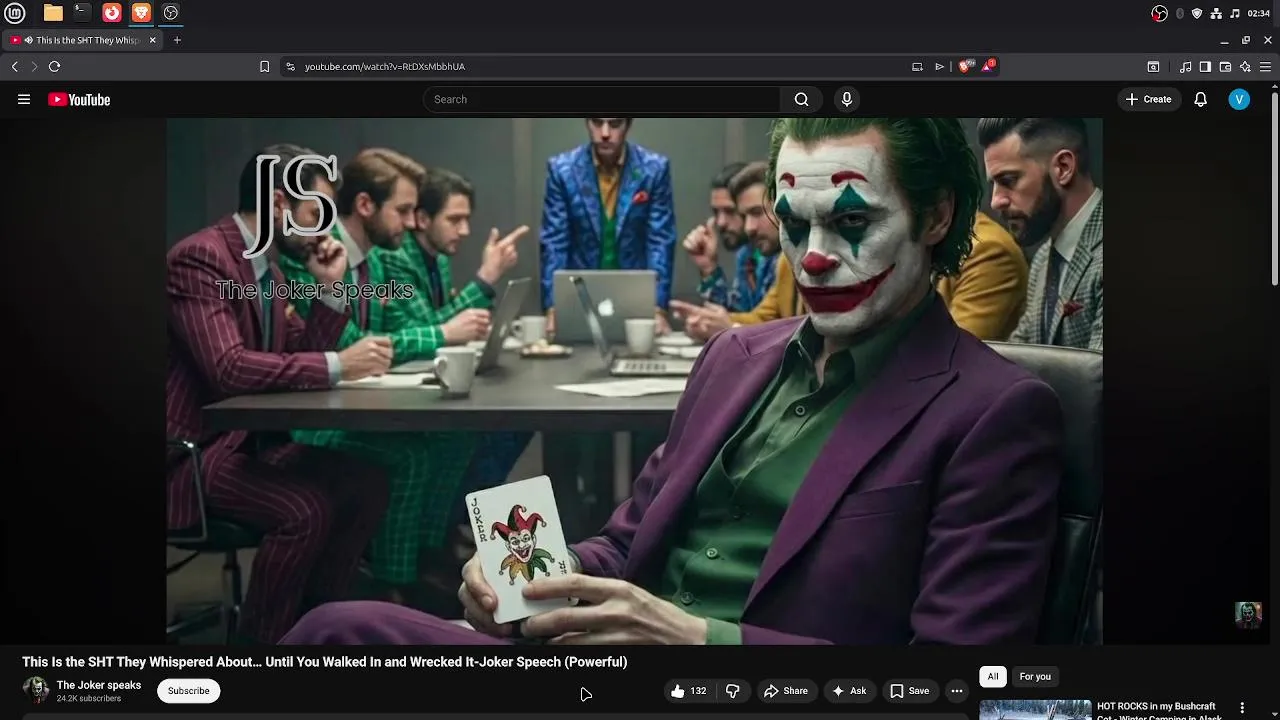Open the Firefox launcher in the panel
The width and height of the screenshot is (1280, 720).
click(112, 13)
